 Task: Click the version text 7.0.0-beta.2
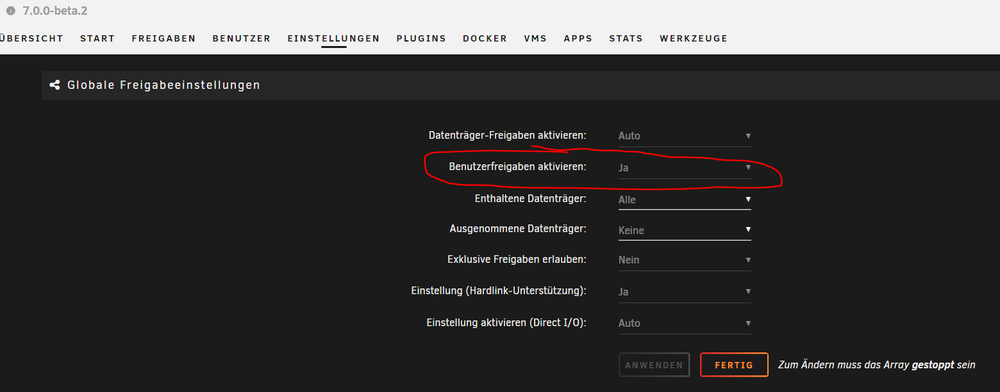click(x=54, y=11)
